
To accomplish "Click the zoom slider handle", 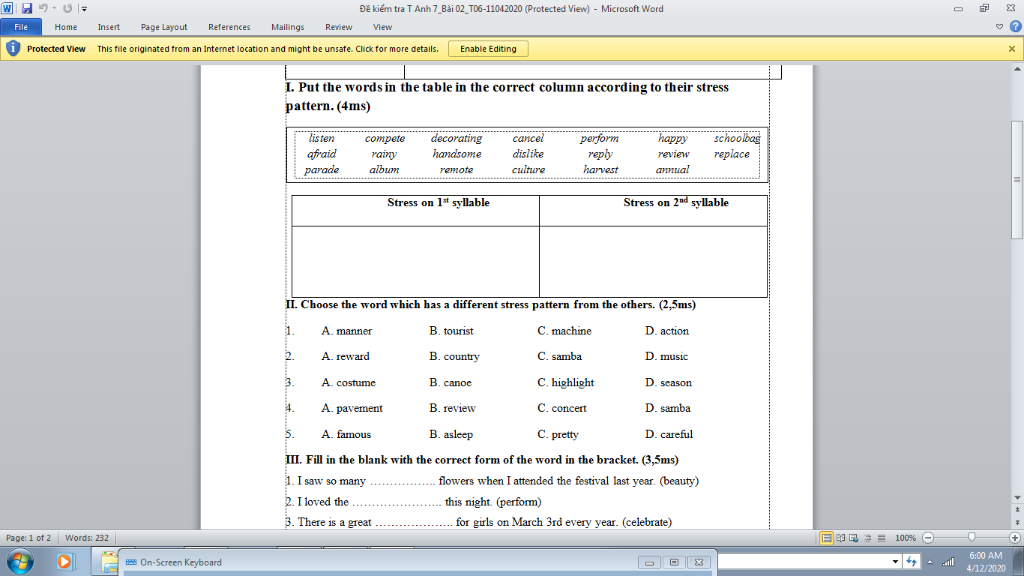I will coord(971,537).
